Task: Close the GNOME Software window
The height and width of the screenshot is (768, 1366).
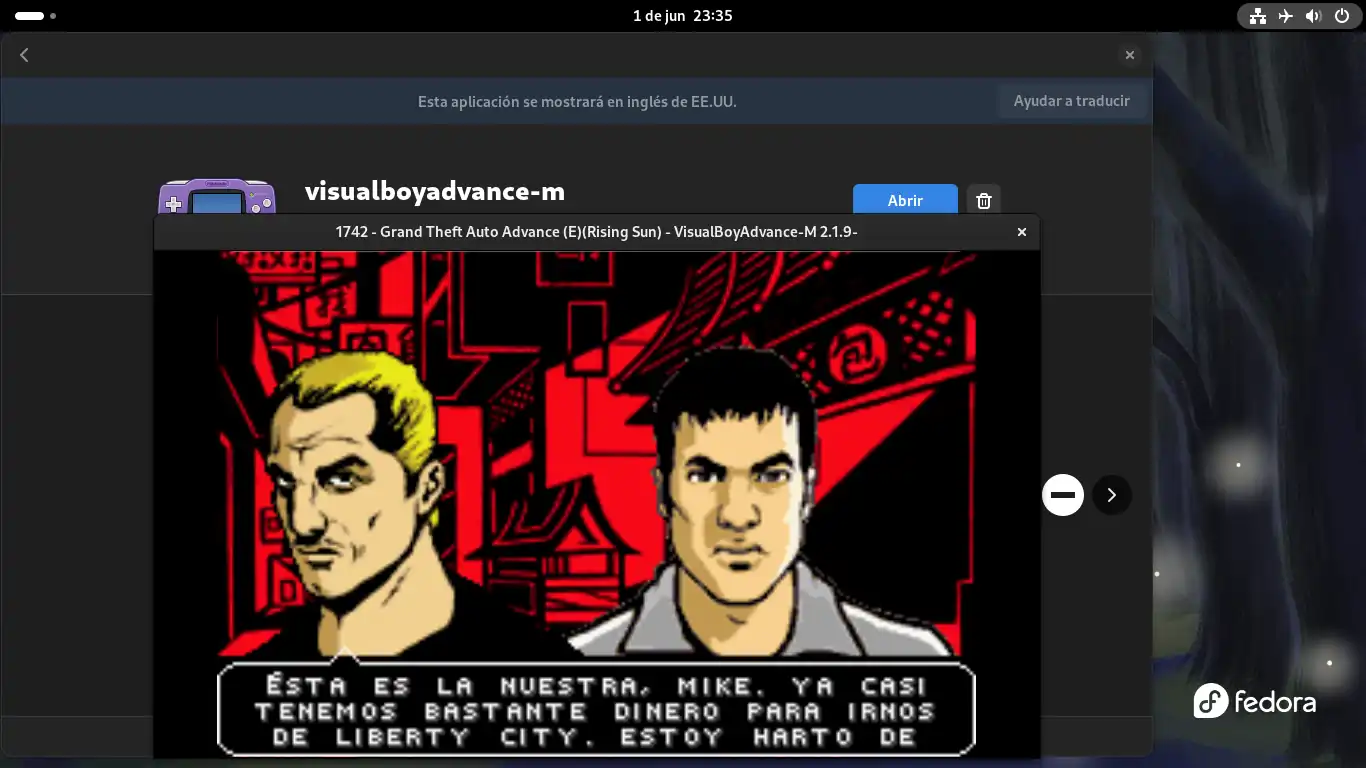Action: pos(1130,55)
